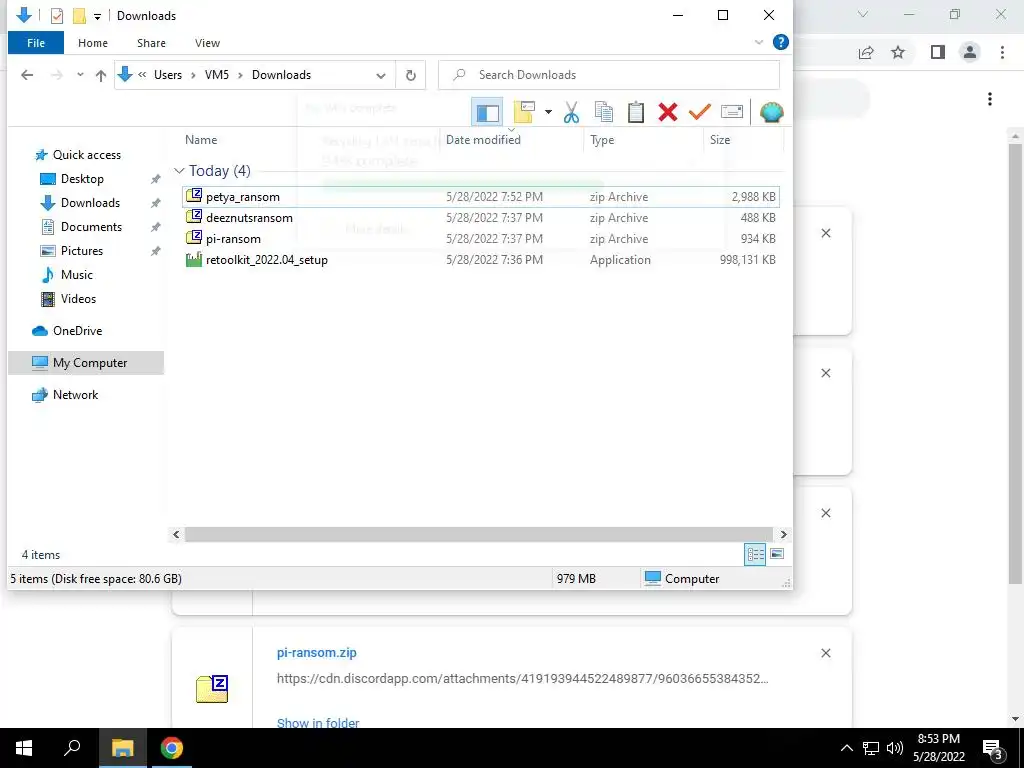Click the Users breadcrumb in address bar
The image size is (1024, 768).
[168, 75]
